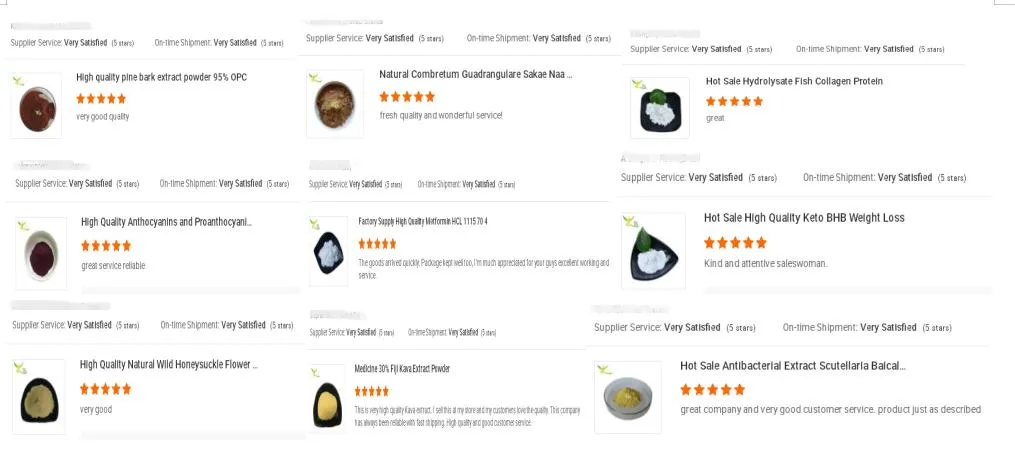
Task: Open "High Quality Natural Wild Honeysuckle Flower" link
Action: point(168,365)
